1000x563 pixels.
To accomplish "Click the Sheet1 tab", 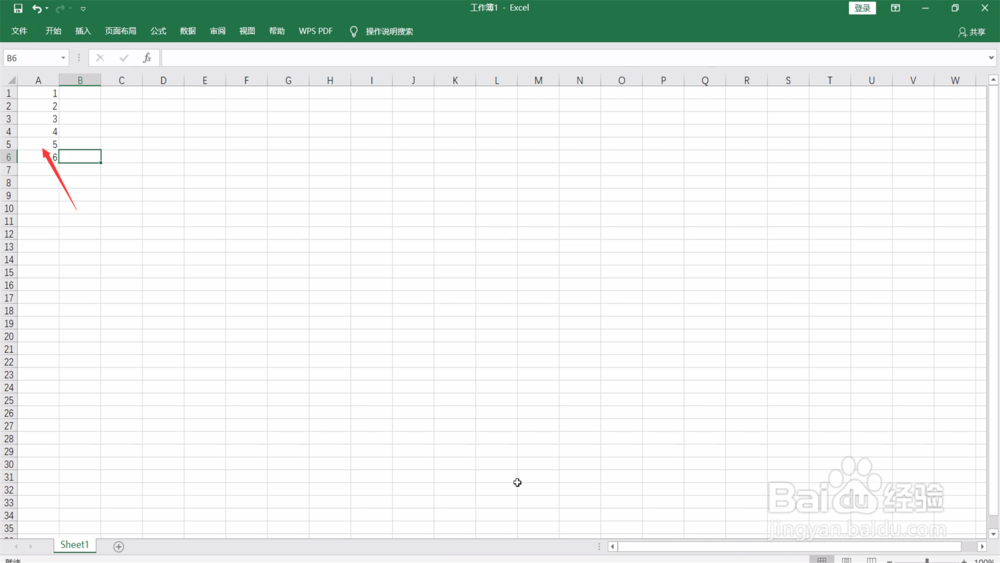I will (75, 545).
